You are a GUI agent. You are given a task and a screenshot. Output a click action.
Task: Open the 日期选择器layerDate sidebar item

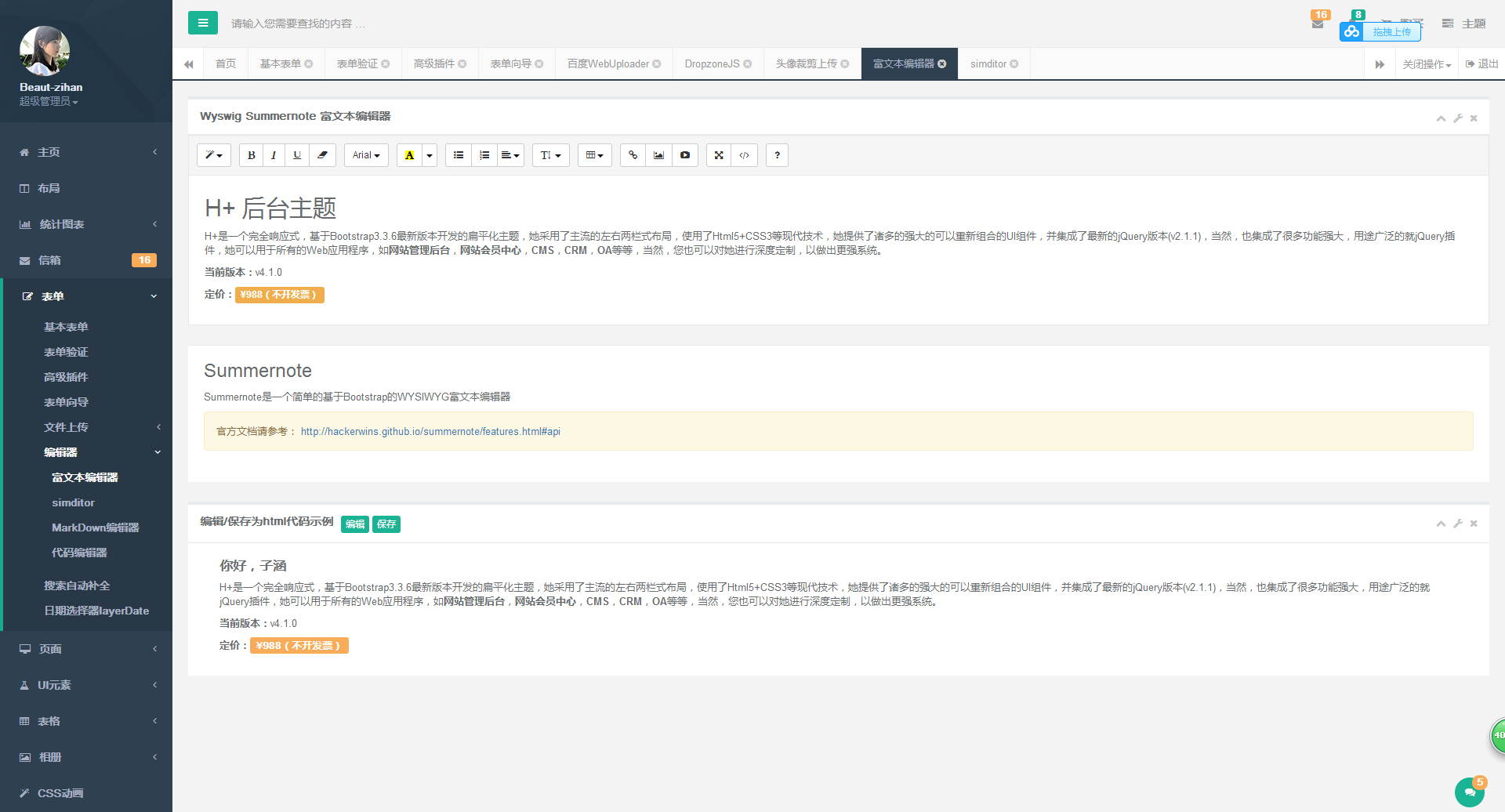[96, 611]
